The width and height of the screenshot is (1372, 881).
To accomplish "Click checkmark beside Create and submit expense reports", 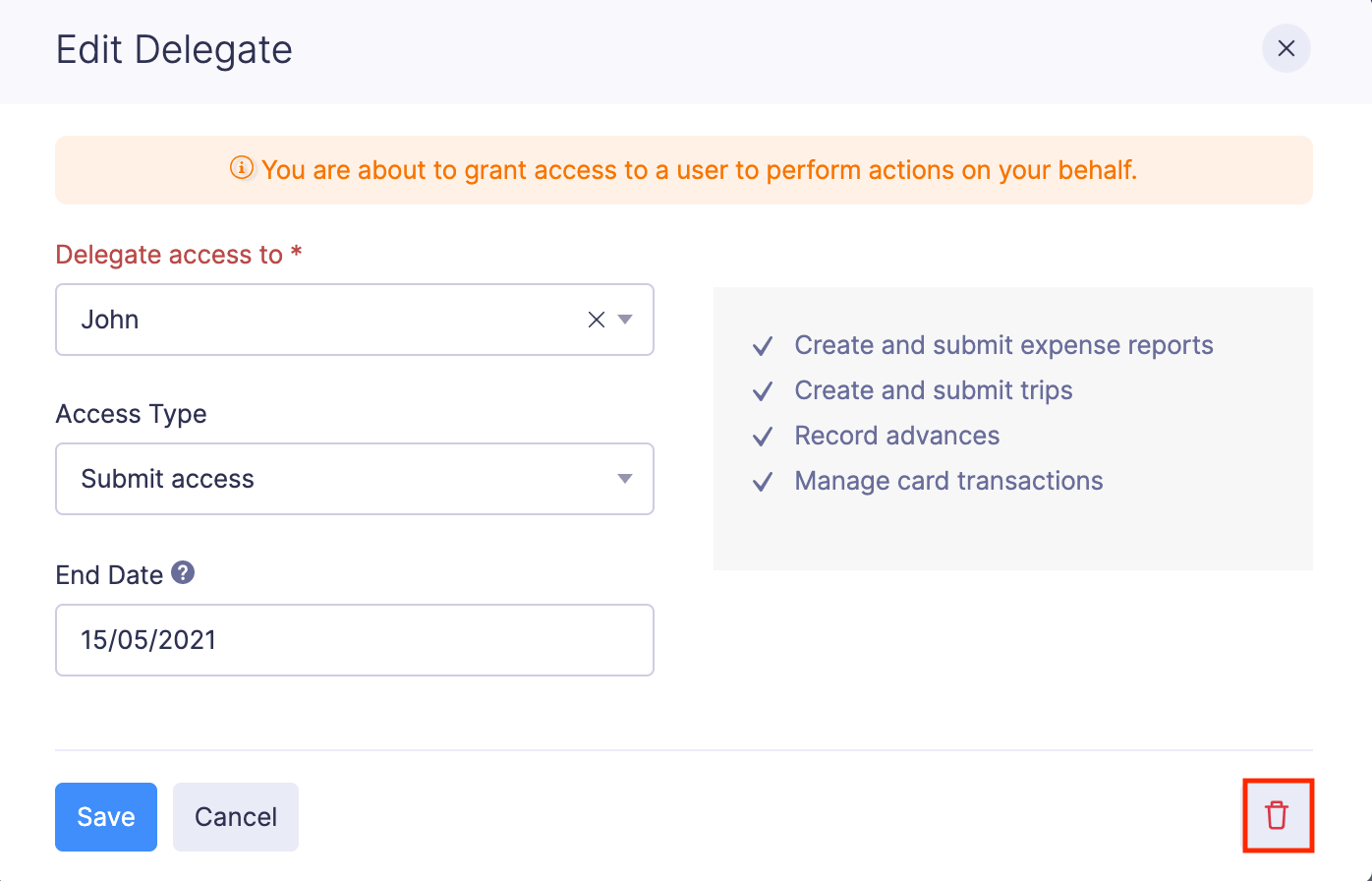I will 763,346.
